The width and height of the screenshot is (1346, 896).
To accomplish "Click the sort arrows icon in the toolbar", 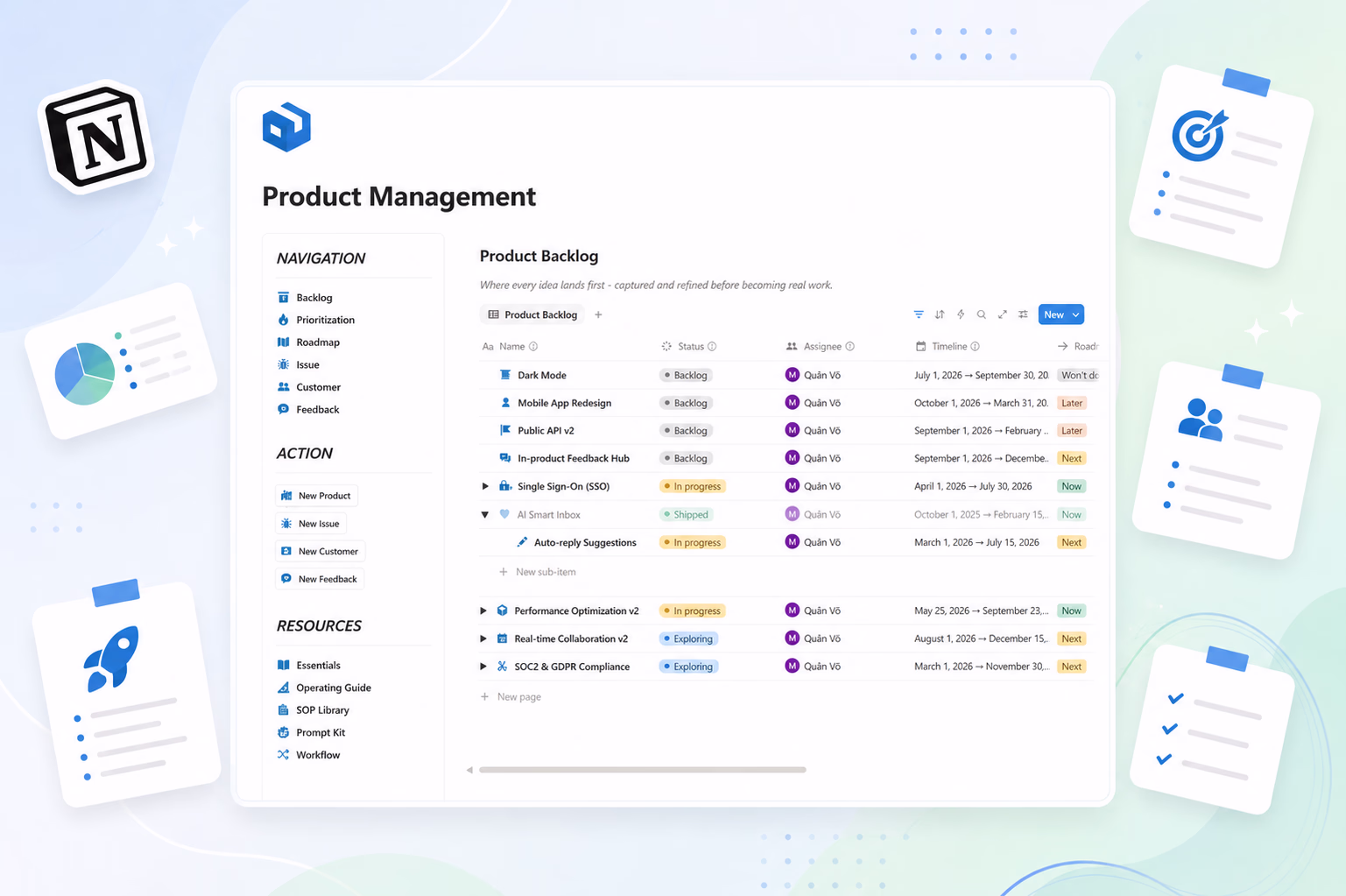I will [x=940, y=314].
